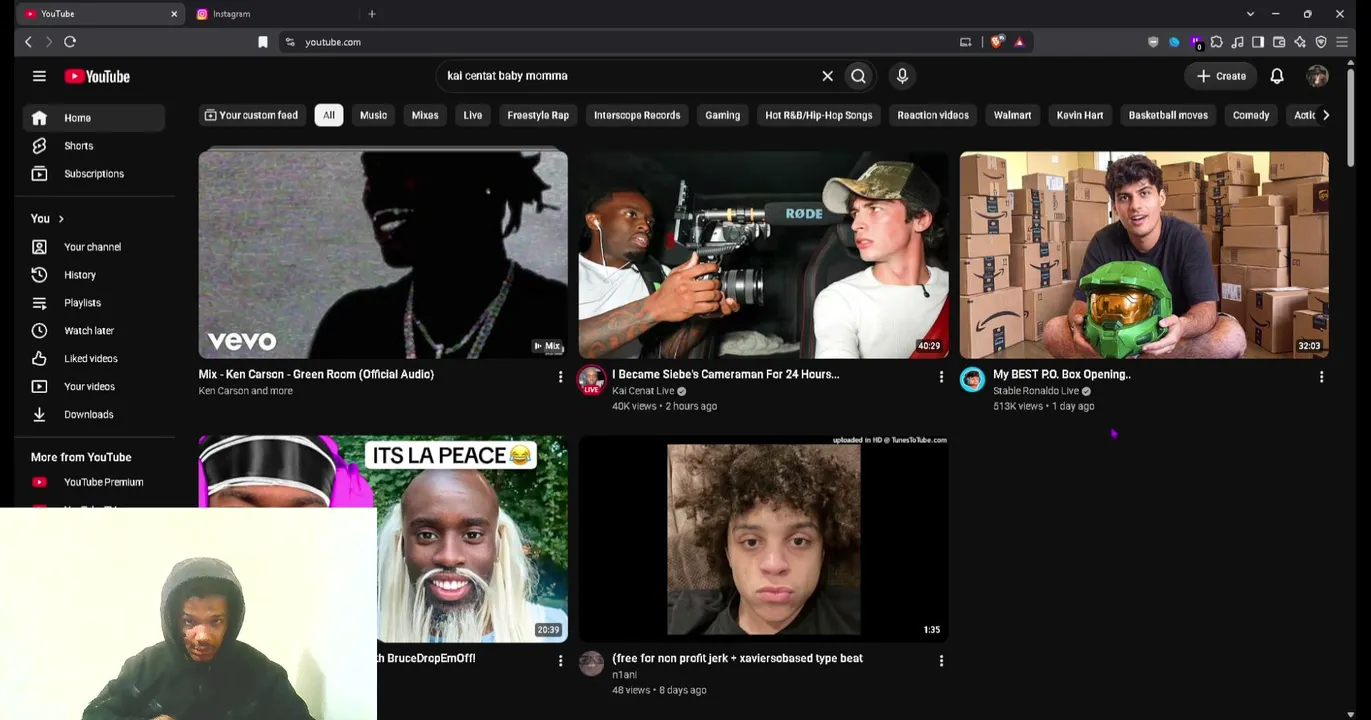Image resolution: width=1371 pixels, height=720 pixels.
Task: Open options for the Ken Carson mix
Action: [x=560, y=377]
